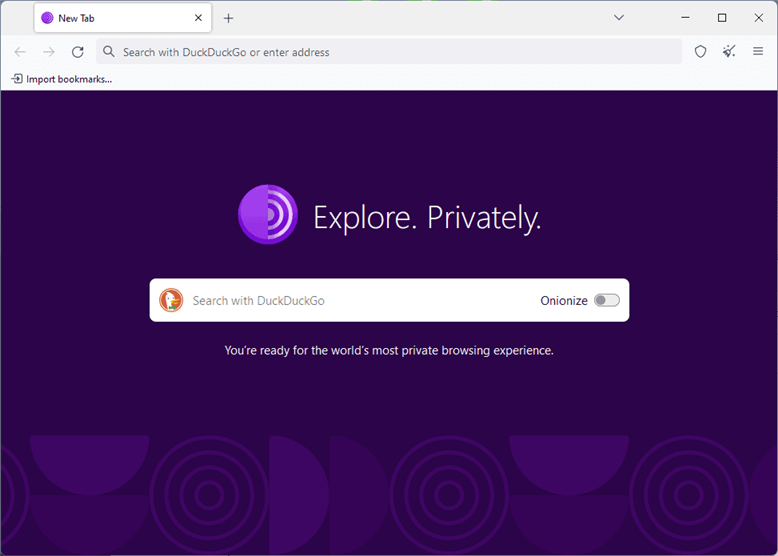Close the New Tab tab
778x556 pixels.
pyautogui.click(x=198, y=18)
